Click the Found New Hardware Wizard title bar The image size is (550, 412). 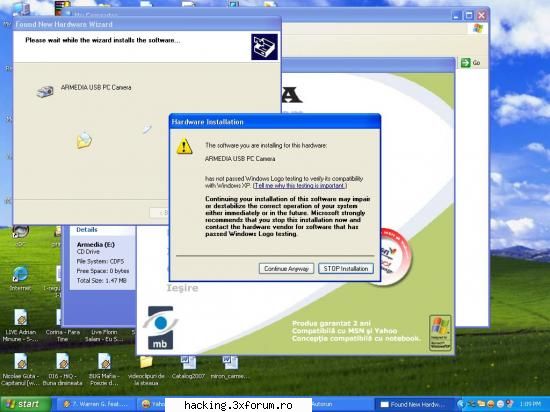pyautogui.click(x=147, y=24)
